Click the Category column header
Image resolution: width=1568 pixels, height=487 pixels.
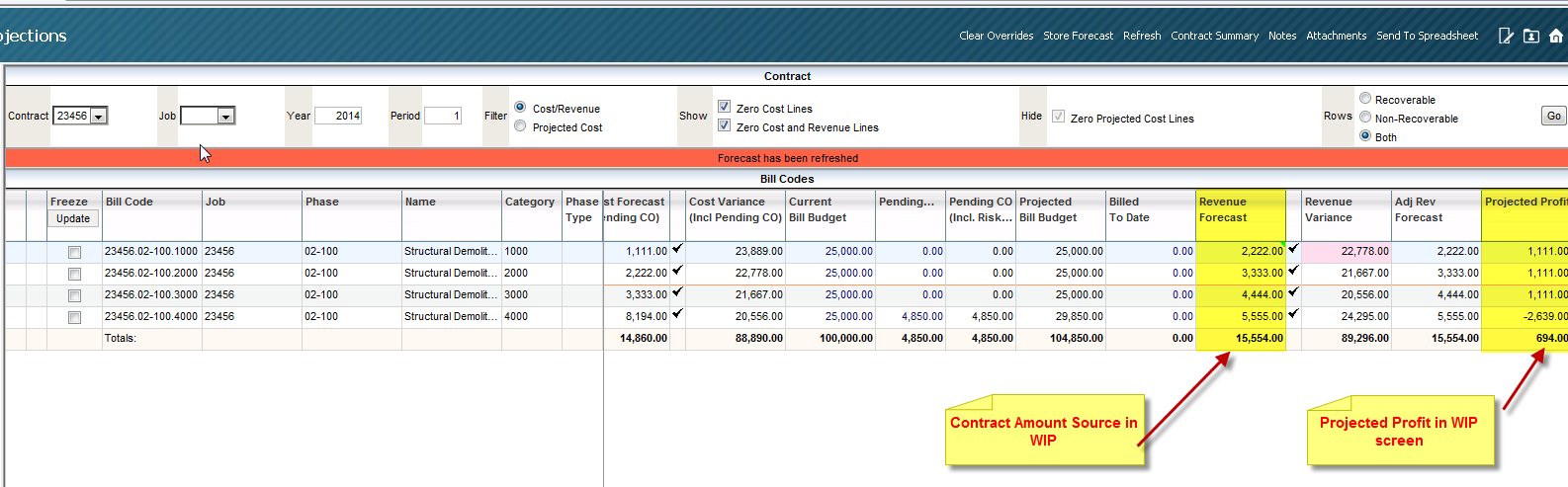tap(532, 214)
